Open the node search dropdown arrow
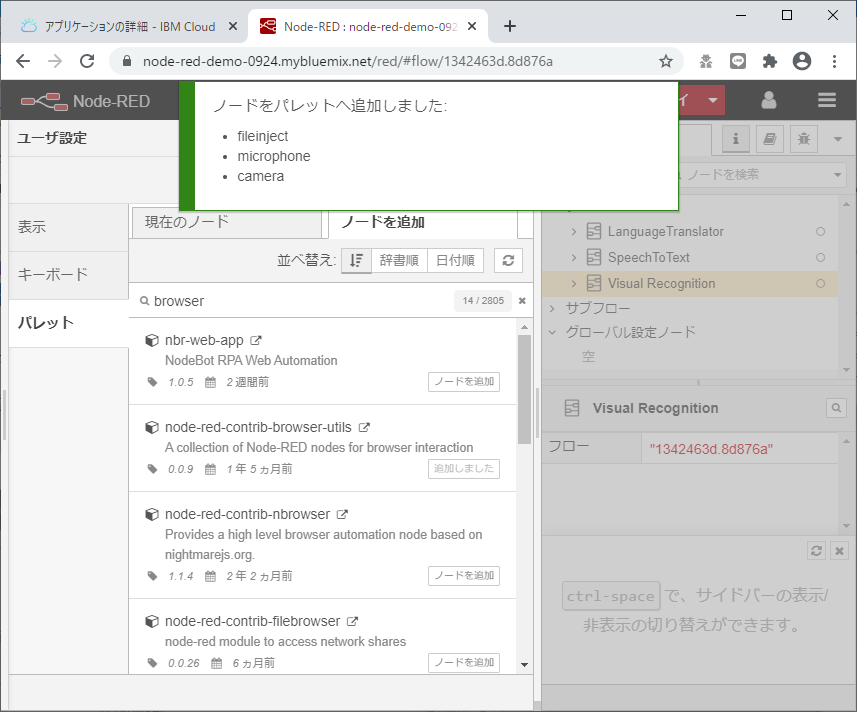The image size is (857, 712). [x=840, y=174]
